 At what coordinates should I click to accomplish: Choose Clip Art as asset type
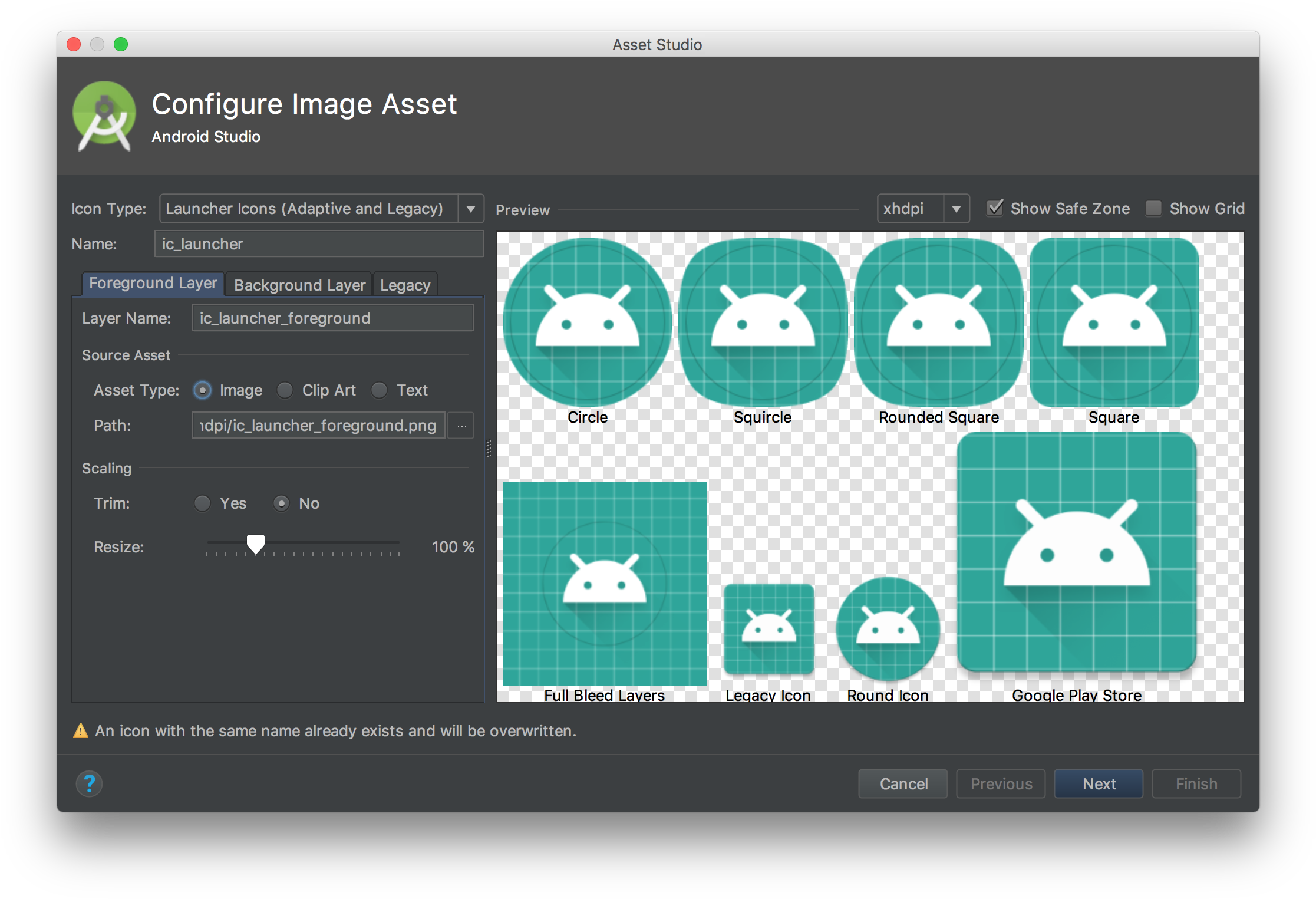pos(285,390)
